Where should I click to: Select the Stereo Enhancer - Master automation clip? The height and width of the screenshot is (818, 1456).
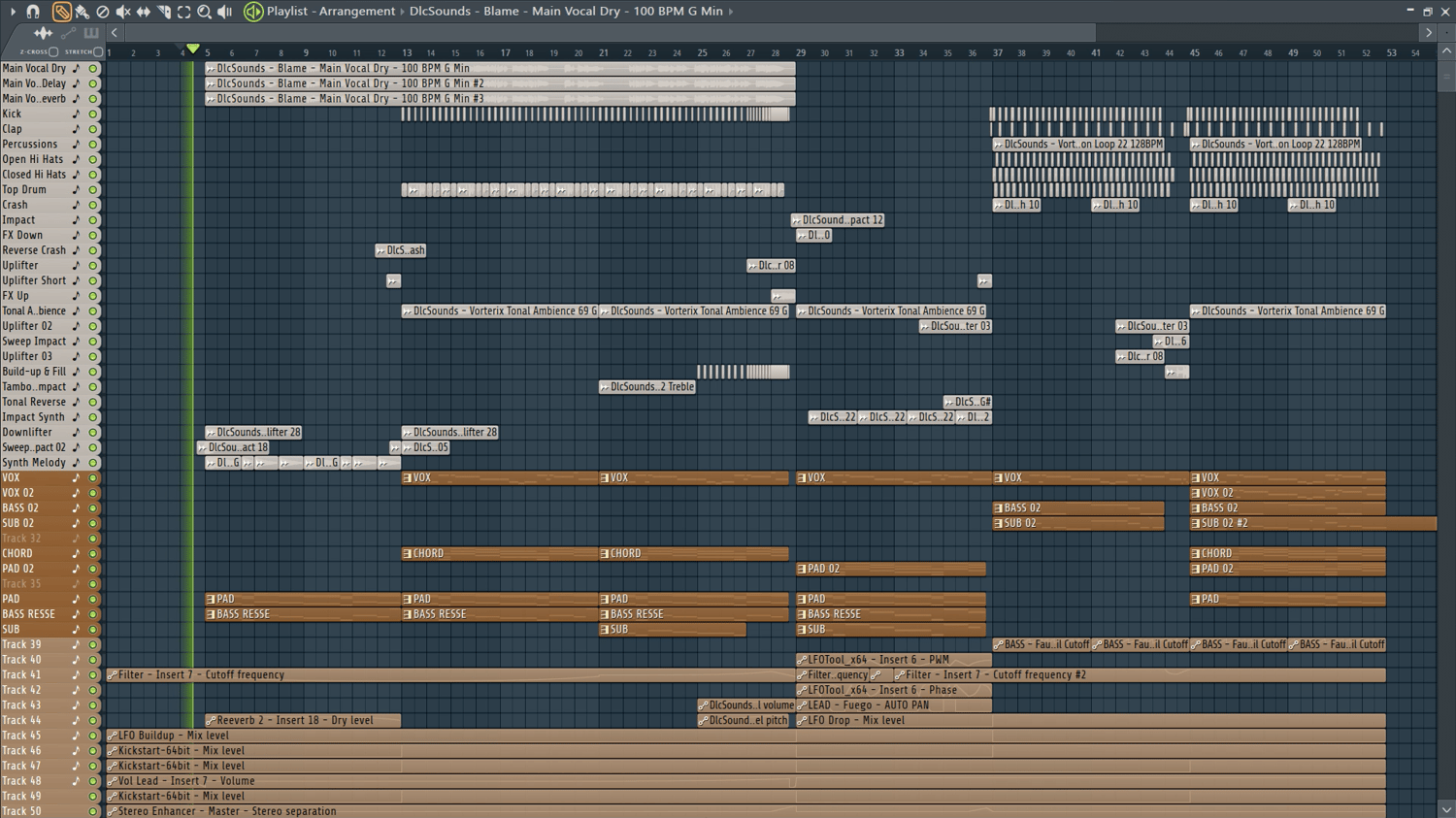coord(745,811)
